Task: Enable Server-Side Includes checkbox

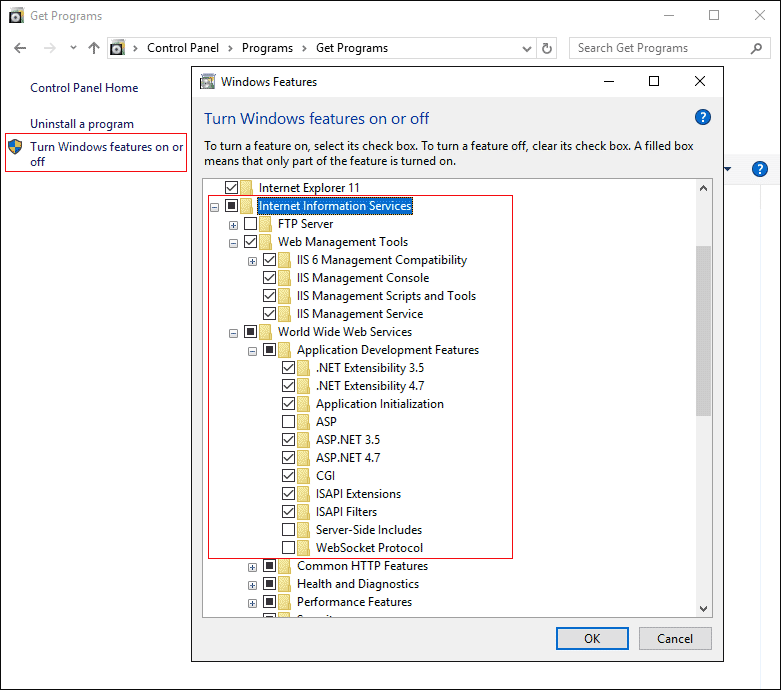Action: 288,529
